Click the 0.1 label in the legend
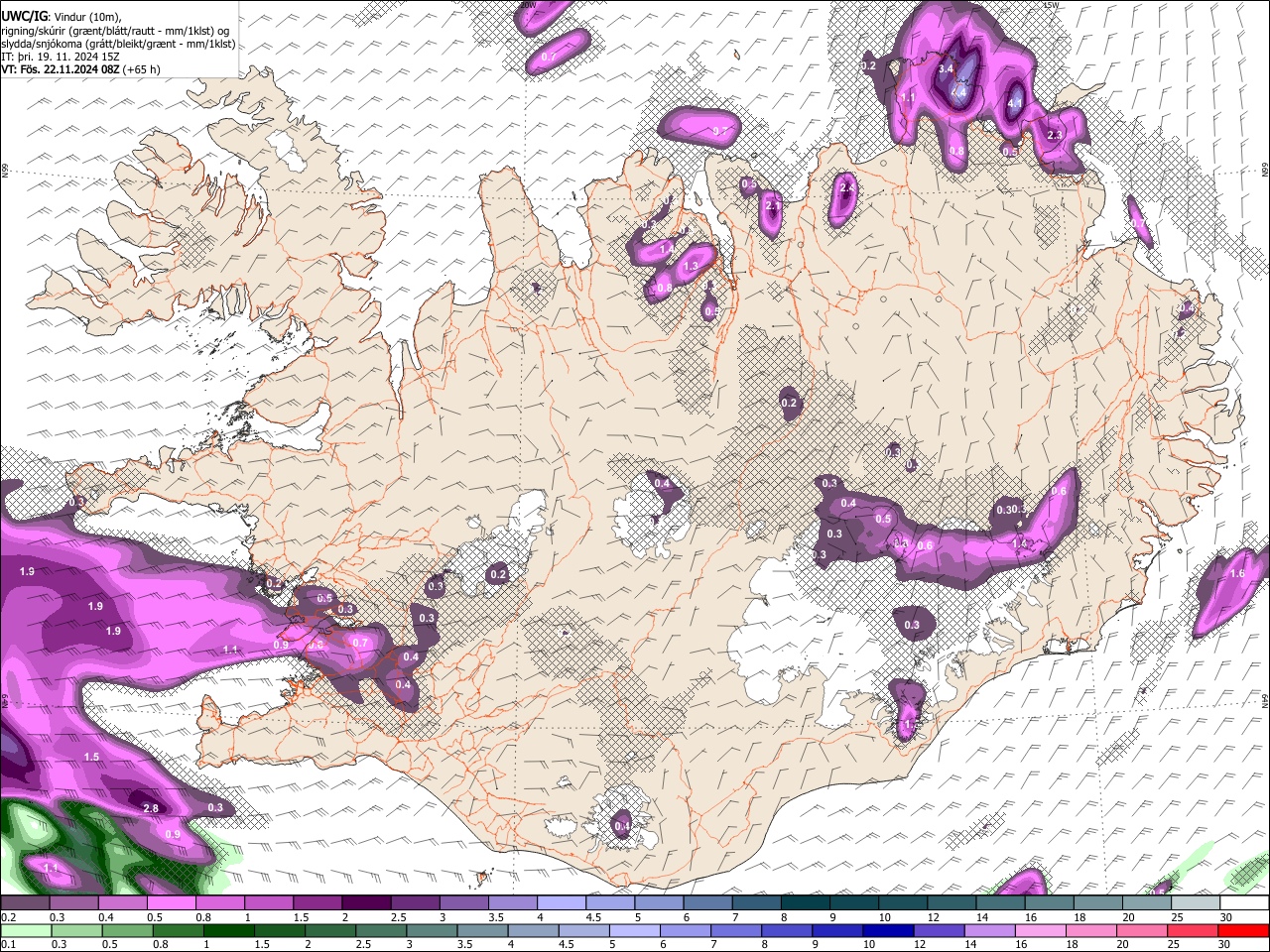This screenshot has height=952, width=1270. pyautogui.click(x=7, y=944)
